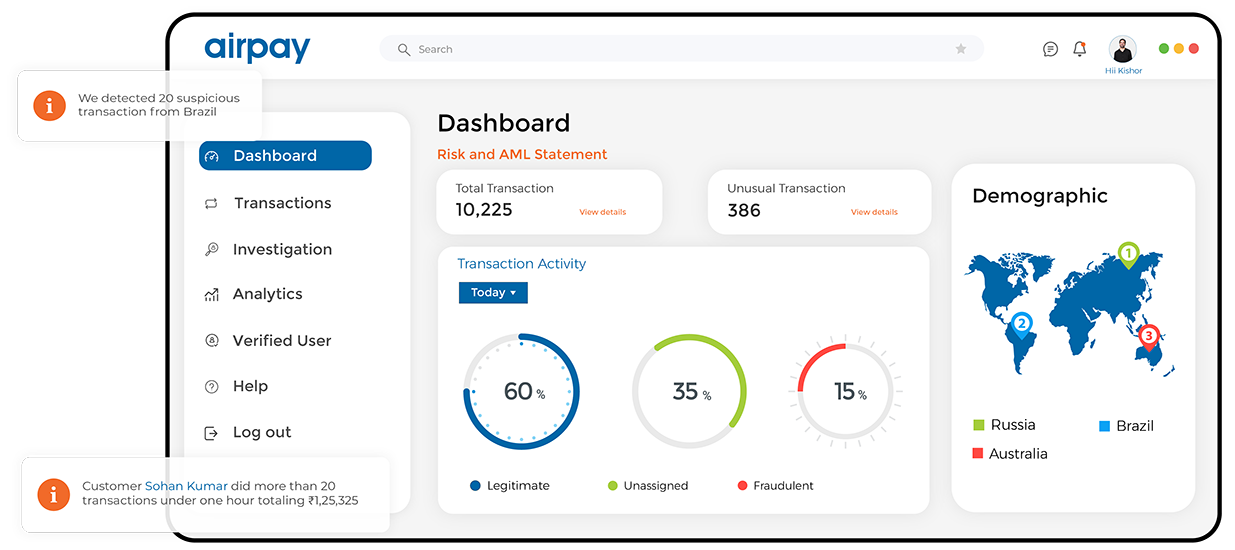The image size is (1235, 550).
Task: View details of Total Transaction
Action: (603, 212)
